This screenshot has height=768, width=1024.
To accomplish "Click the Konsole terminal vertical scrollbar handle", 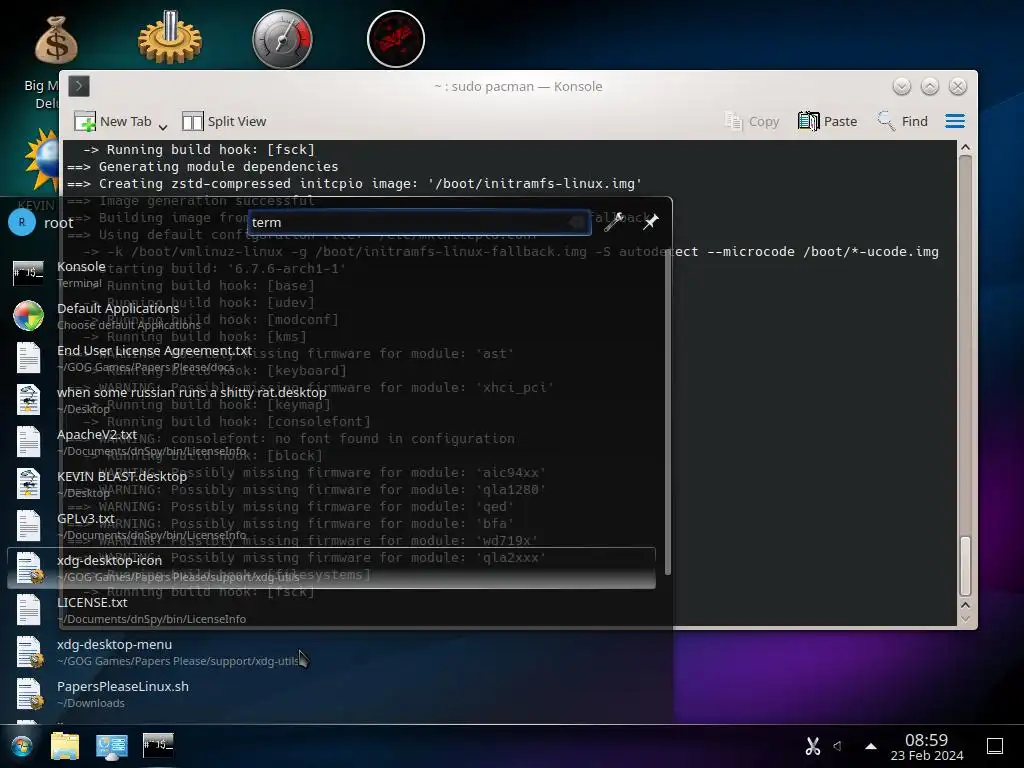I will click(x=965, y=566).
